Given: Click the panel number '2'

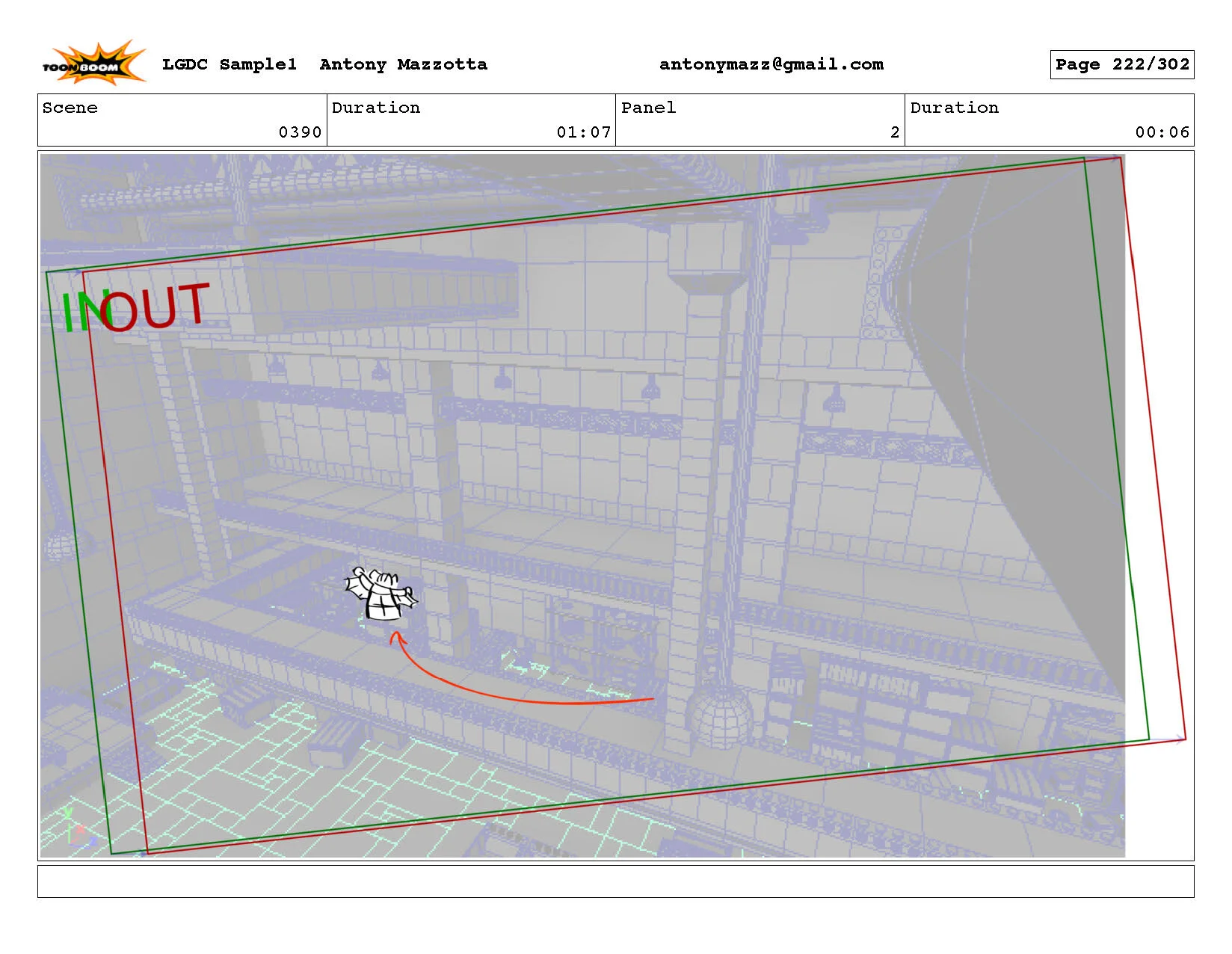Looking at the screenshot, I should click(x=895, y=132).
